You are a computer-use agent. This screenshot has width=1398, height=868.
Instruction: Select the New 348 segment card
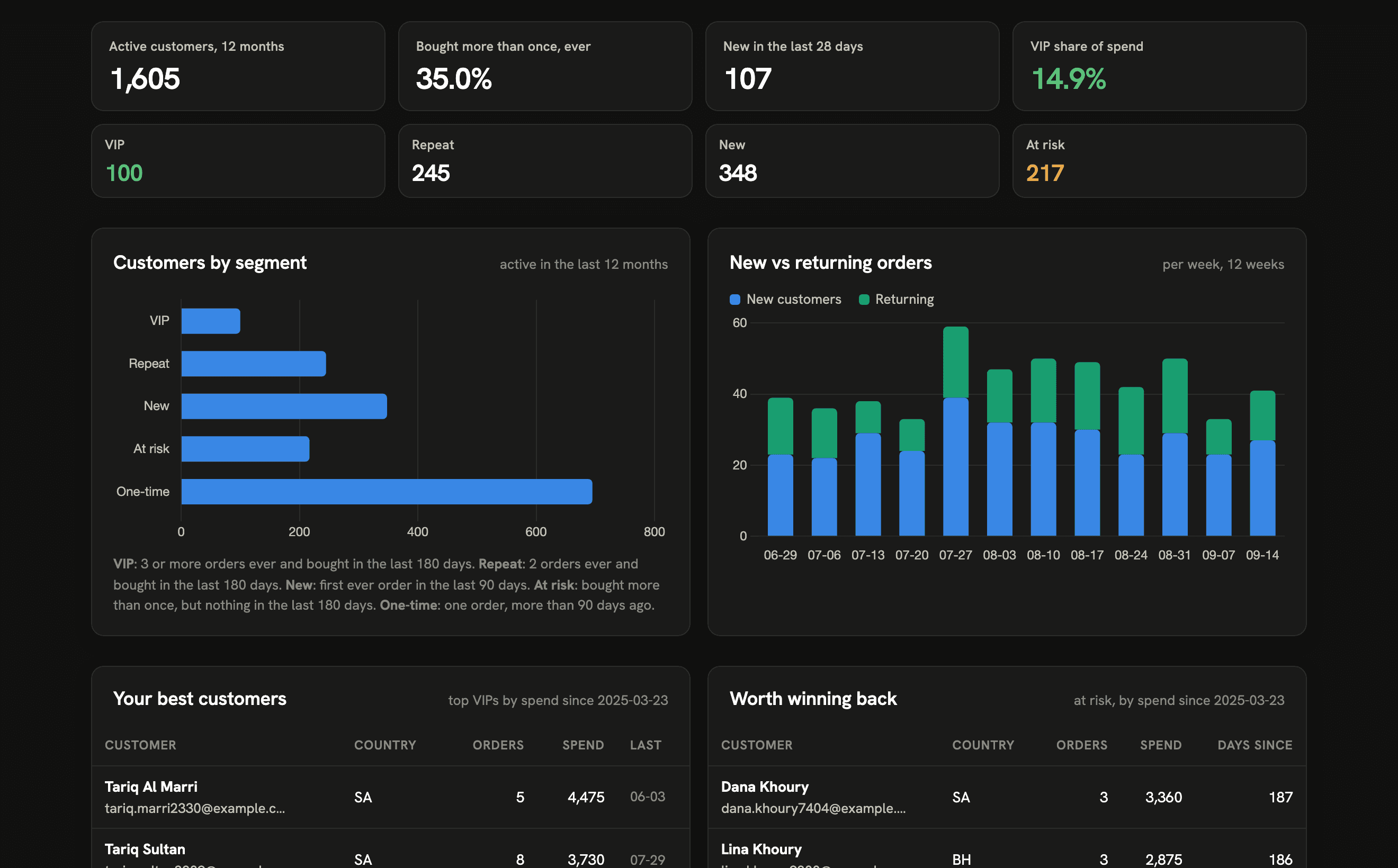pyautogui.click(x=852, y=161)
